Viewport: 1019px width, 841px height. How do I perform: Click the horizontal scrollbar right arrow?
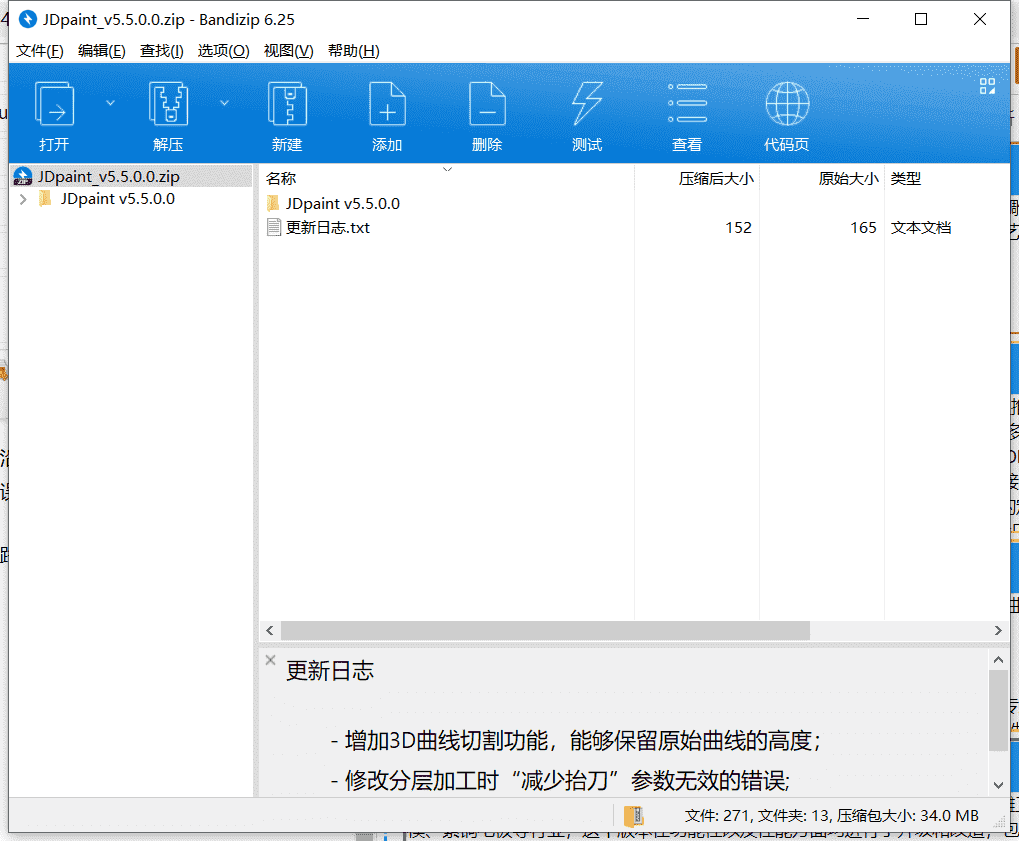pyautogui.click(x=998, y=630)
